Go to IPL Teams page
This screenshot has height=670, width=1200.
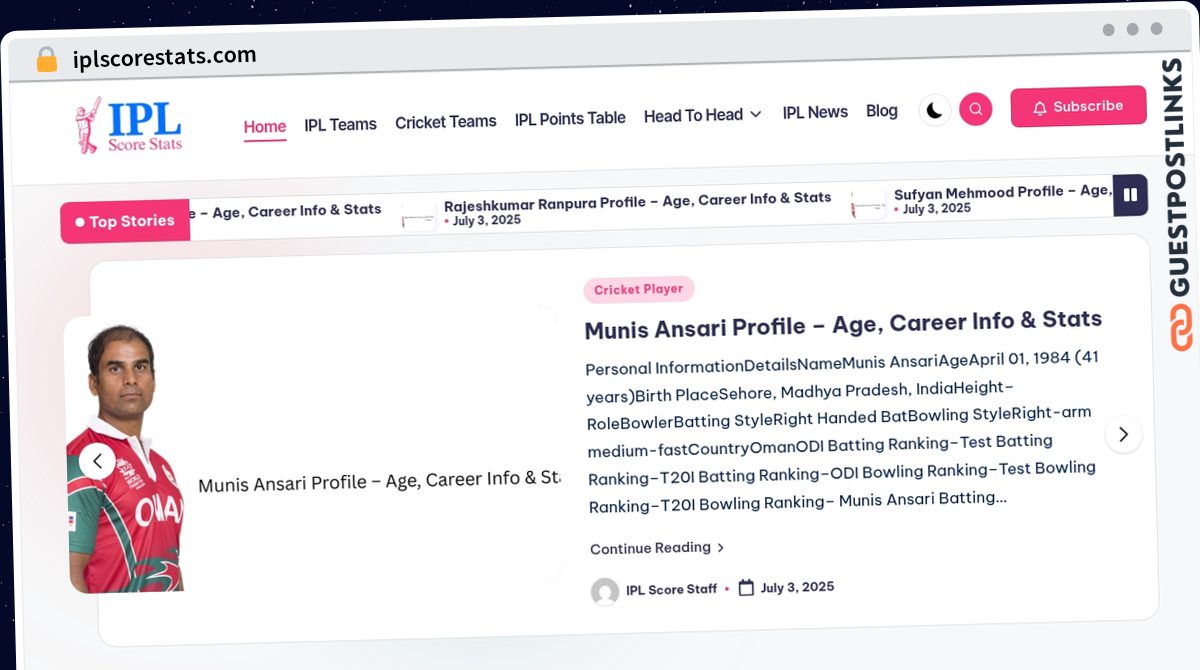point(341,124)
